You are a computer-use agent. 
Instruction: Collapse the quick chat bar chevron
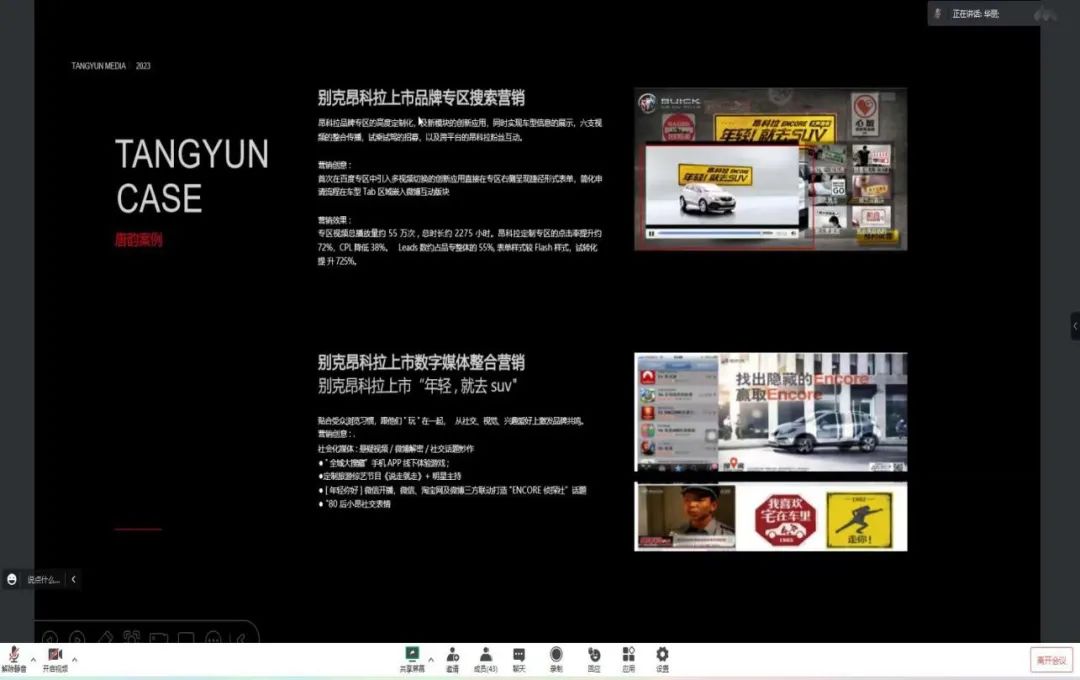74,579
